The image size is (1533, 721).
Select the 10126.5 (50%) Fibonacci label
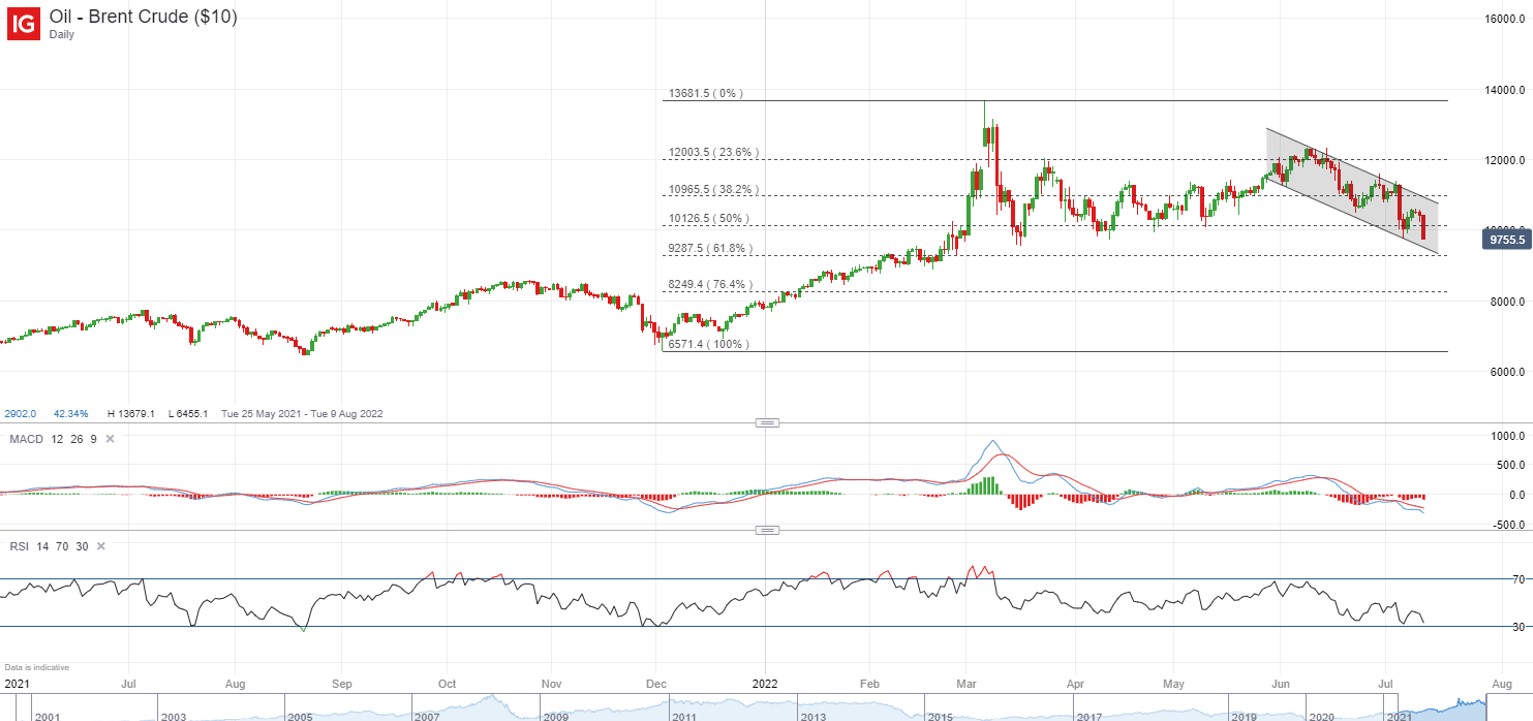(x=709, y=219)
